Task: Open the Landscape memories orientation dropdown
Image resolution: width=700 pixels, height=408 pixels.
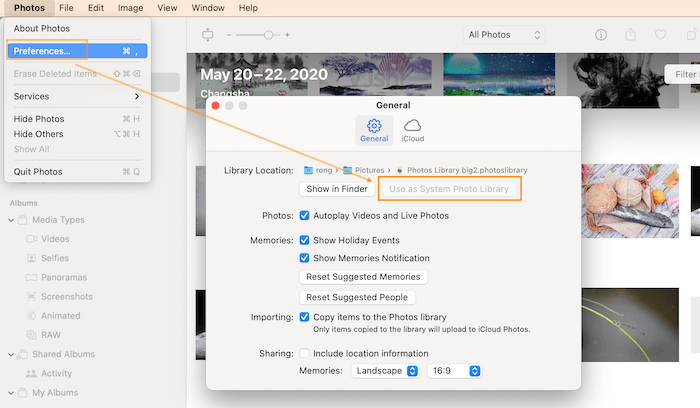Action: tap(385, 371)
